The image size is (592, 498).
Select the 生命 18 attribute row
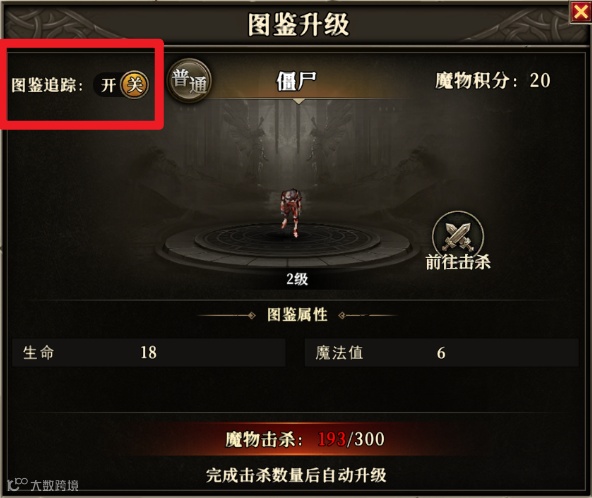coord(149,353)
